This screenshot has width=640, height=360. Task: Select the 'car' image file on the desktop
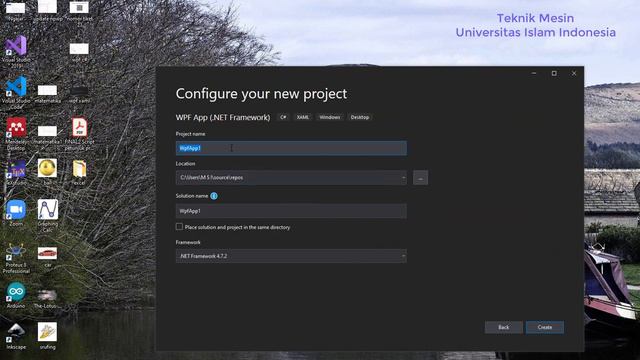(47, 256)
